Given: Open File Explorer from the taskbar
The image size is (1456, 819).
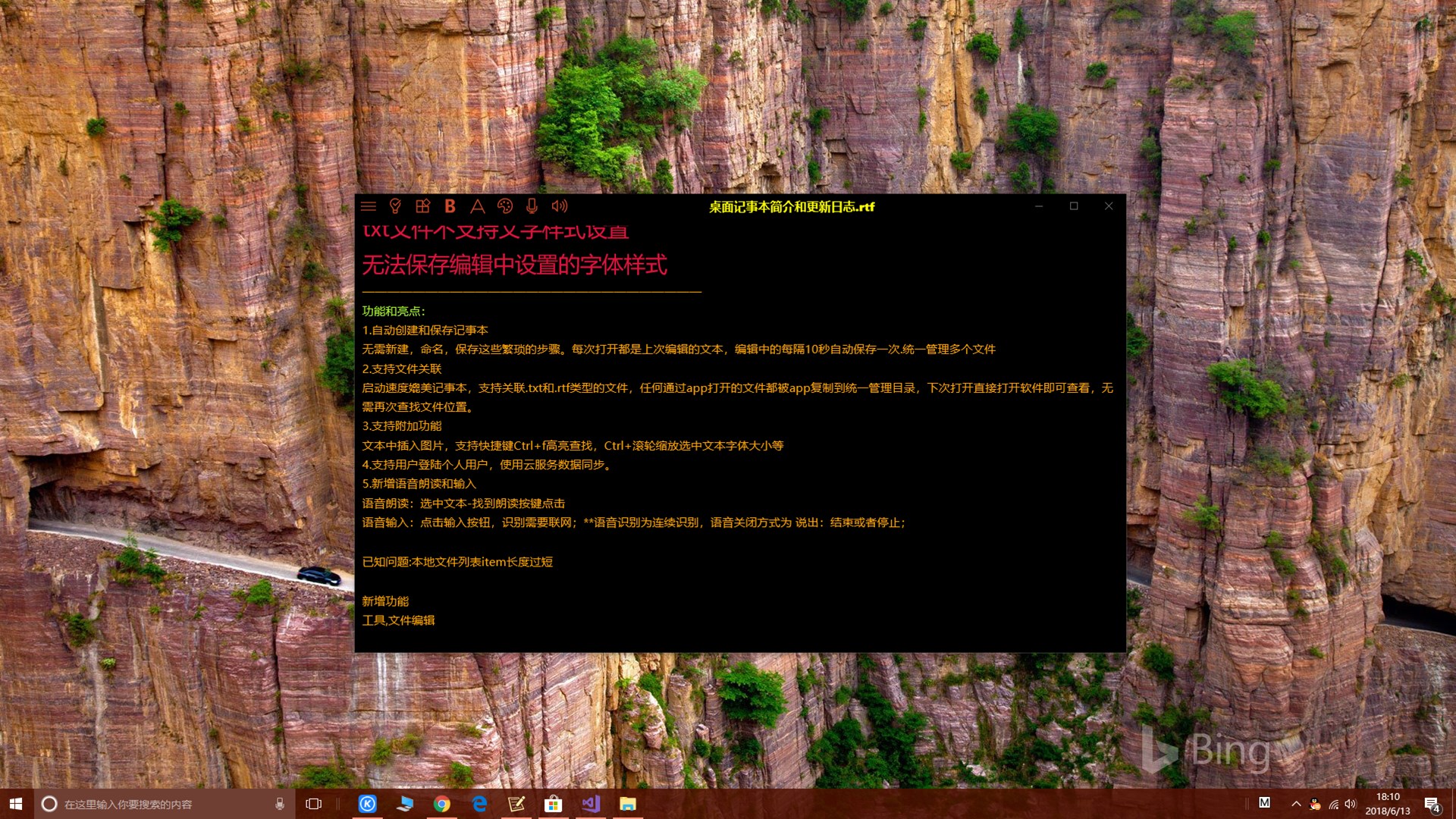Looking at the screenshot, I should [x=628, y=804].
